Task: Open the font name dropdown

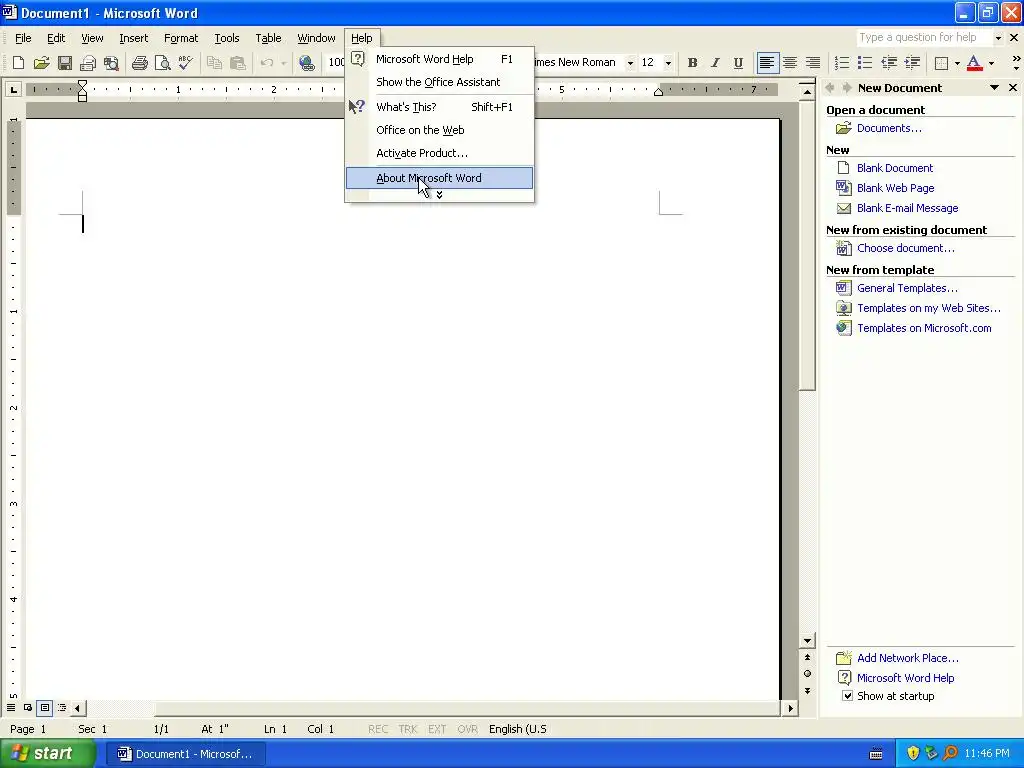Action: tap(630, 63)
